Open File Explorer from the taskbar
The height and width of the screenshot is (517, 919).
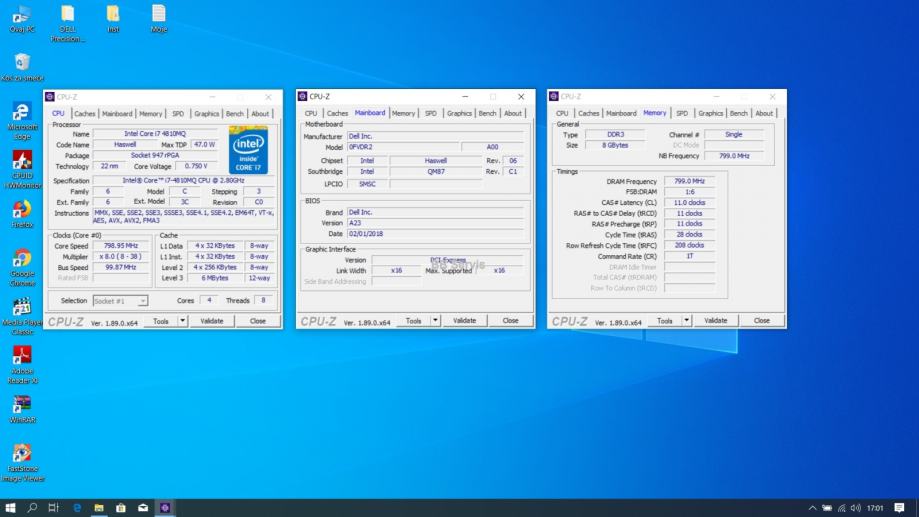click(x=99, y=507)
